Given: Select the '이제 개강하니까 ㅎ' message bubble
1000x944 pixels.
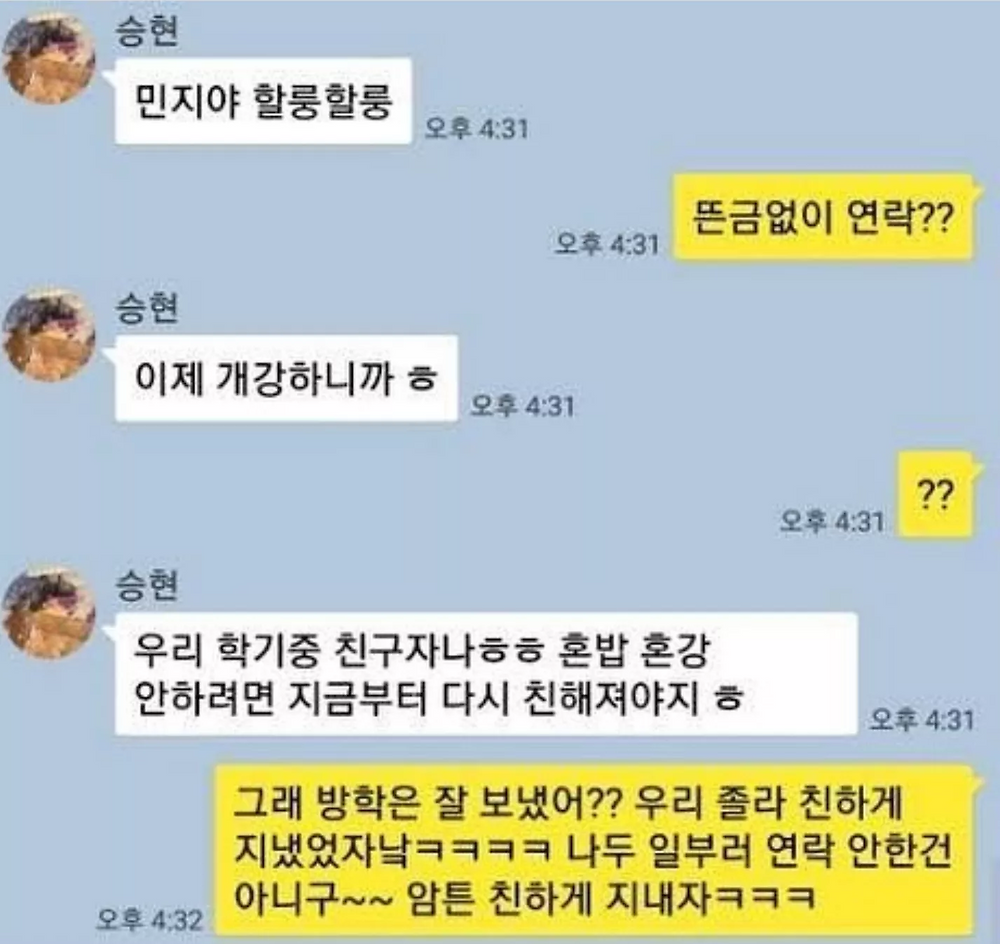Looking at the screenshot, I should 286,378.
